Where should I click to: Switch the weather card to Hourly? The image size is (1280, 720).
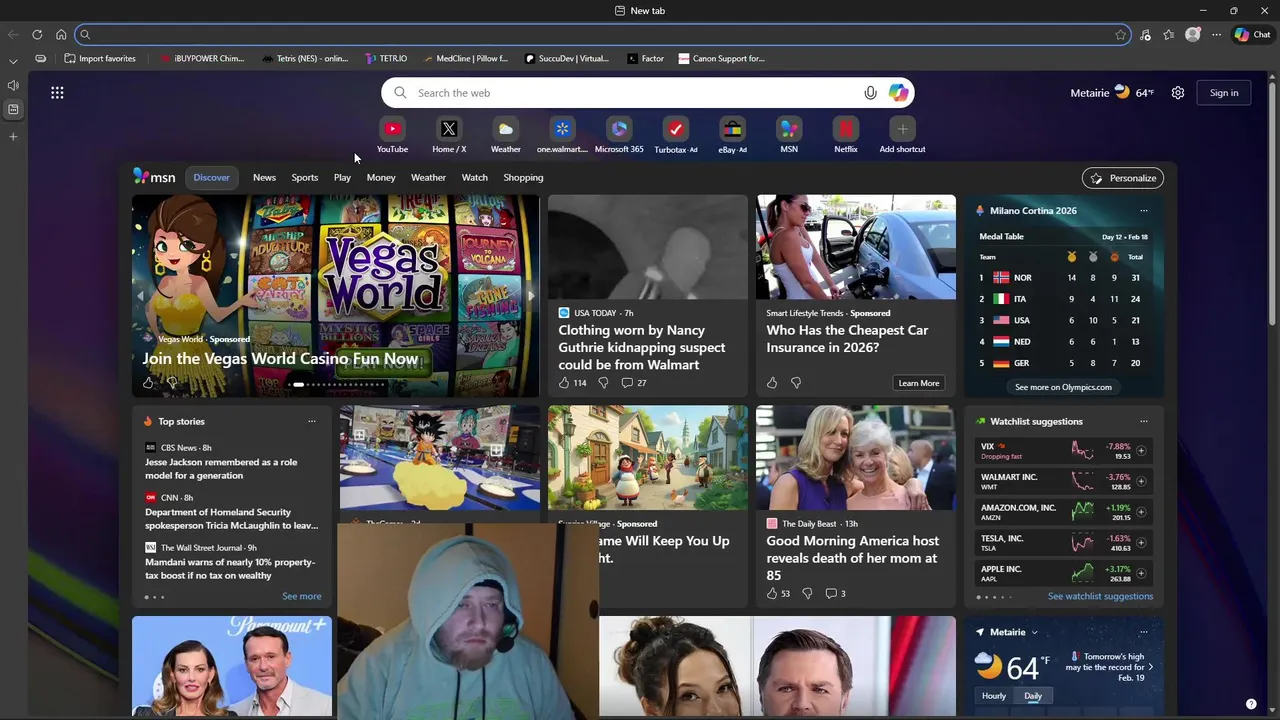pyautogui.click(x=994, y=696)
